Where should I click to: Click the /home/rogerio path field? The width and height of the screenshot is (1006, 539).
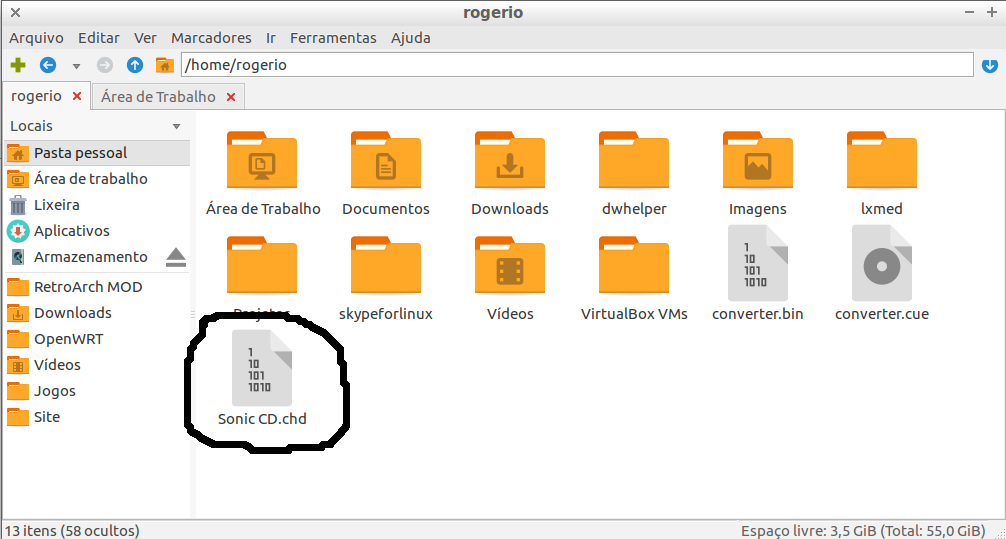(576, 65)
